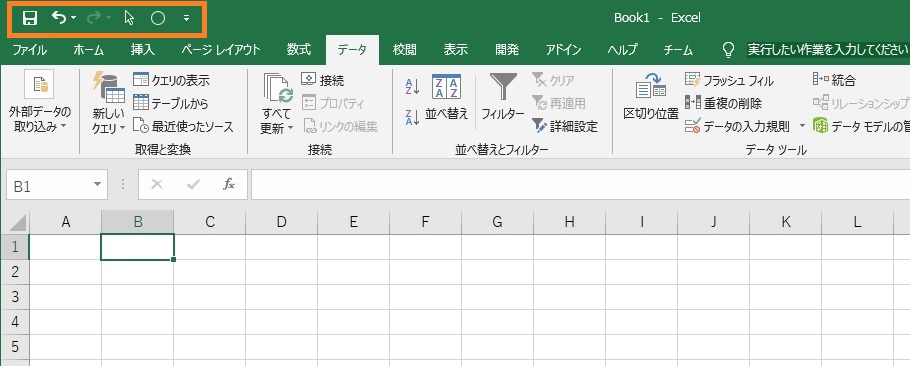Toggle the フィルター funnel button
This screenshot has height=366, width=910.
pos(503,97)
